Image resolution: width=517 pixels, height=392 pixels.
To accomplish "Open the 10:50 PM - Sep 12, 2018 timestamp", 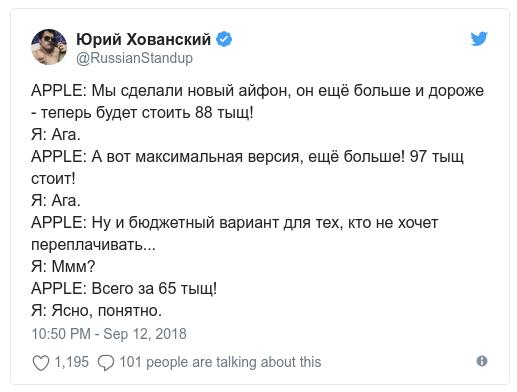I will point(109,334).
